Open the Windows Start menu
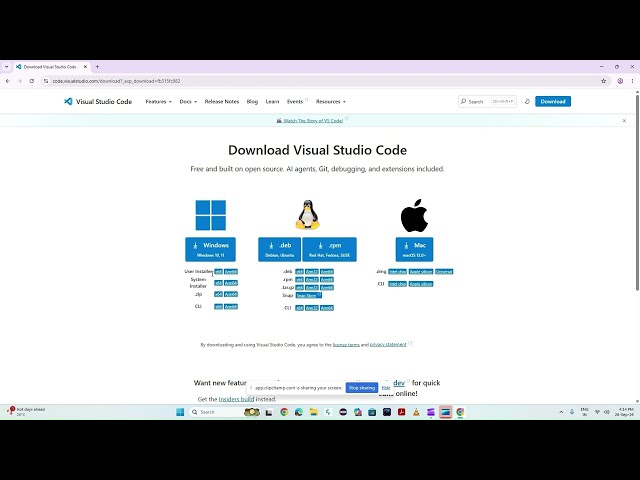This screenshot has height=480, width=640. pyautogui.click(x=180, y=412)
